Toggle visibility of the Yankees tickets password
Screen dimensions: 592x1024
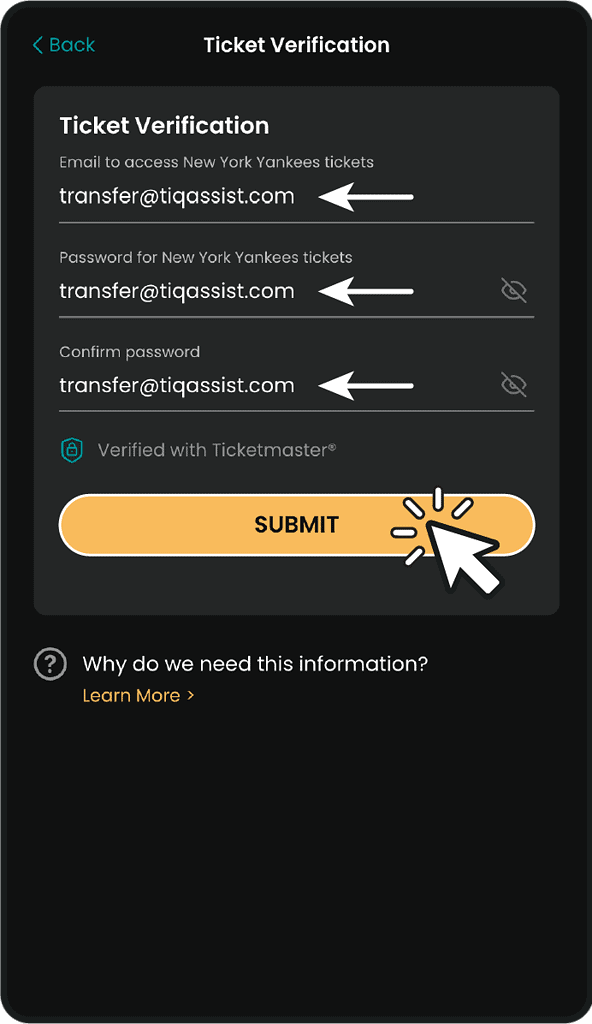pyautogui.click(x=514, y=290)
